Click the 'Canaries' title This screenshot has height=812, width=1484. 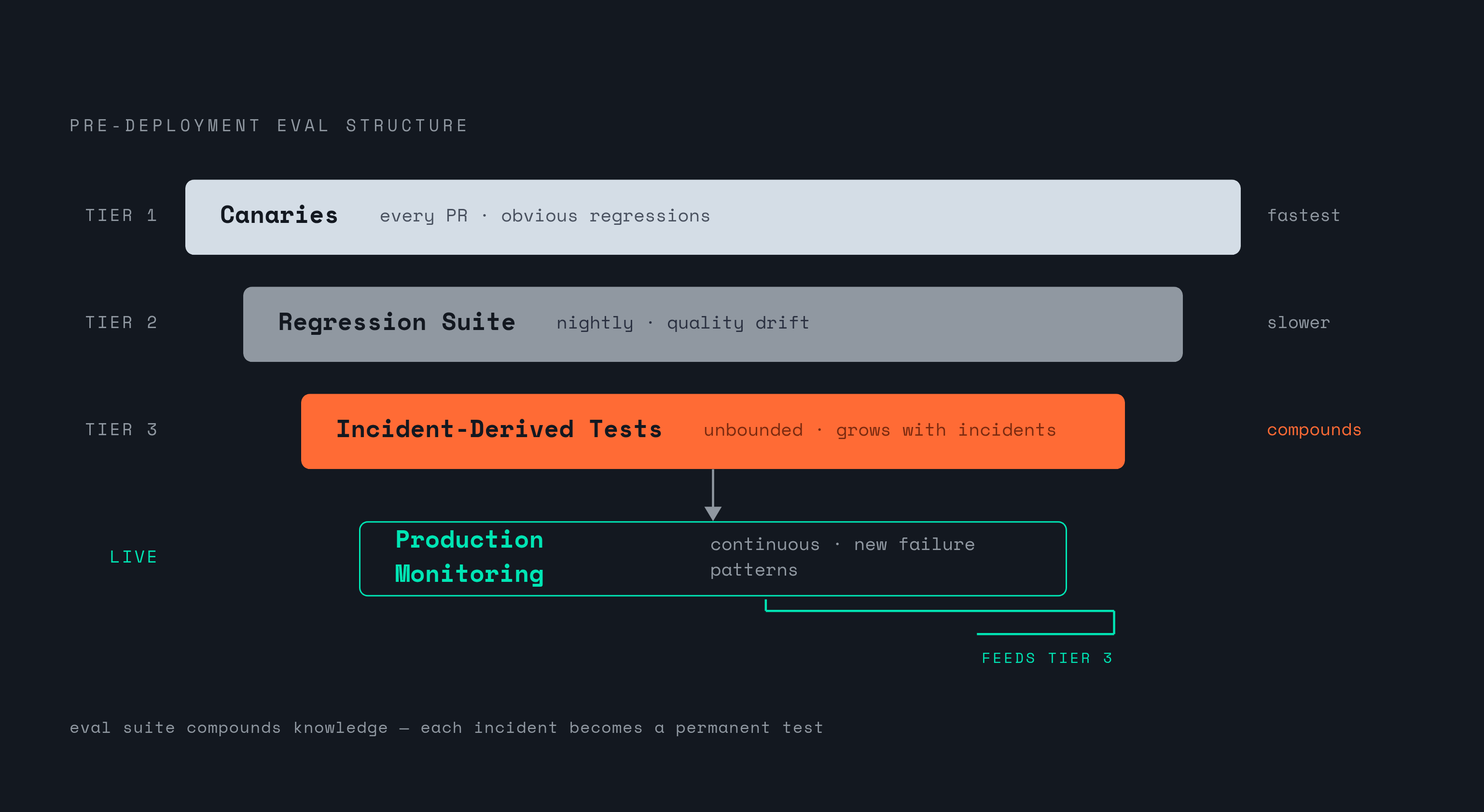pyautogui.click(x=279, y=215)
